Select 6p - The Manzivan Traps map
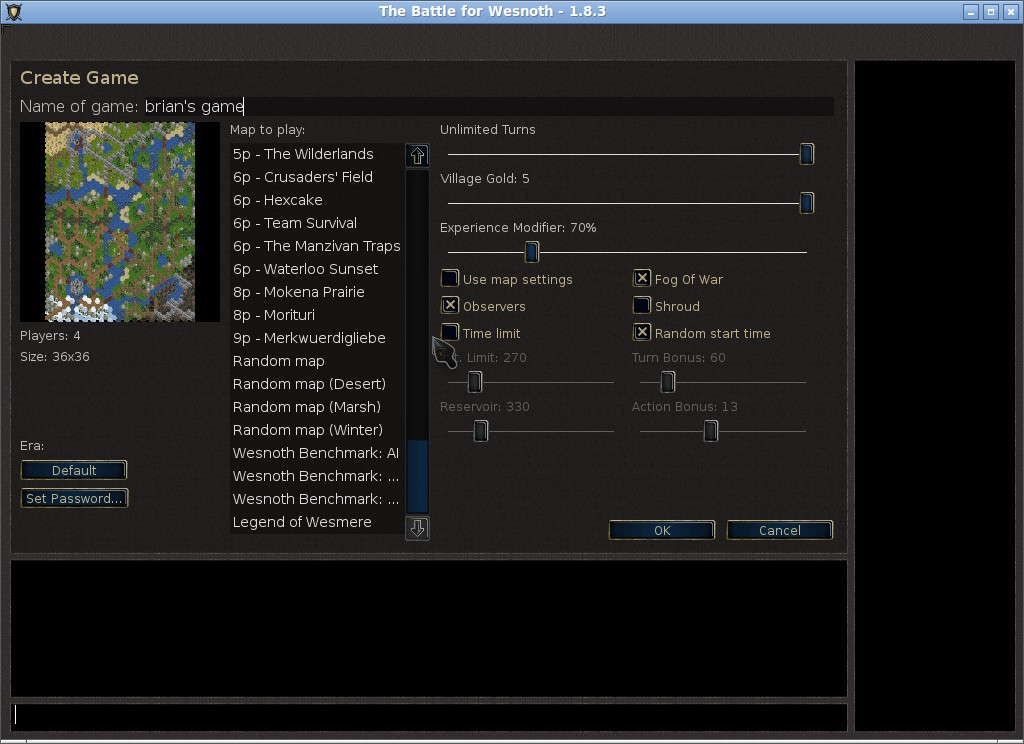The image size is (1024, 744). pyautogui.click(x=317, y=246)
